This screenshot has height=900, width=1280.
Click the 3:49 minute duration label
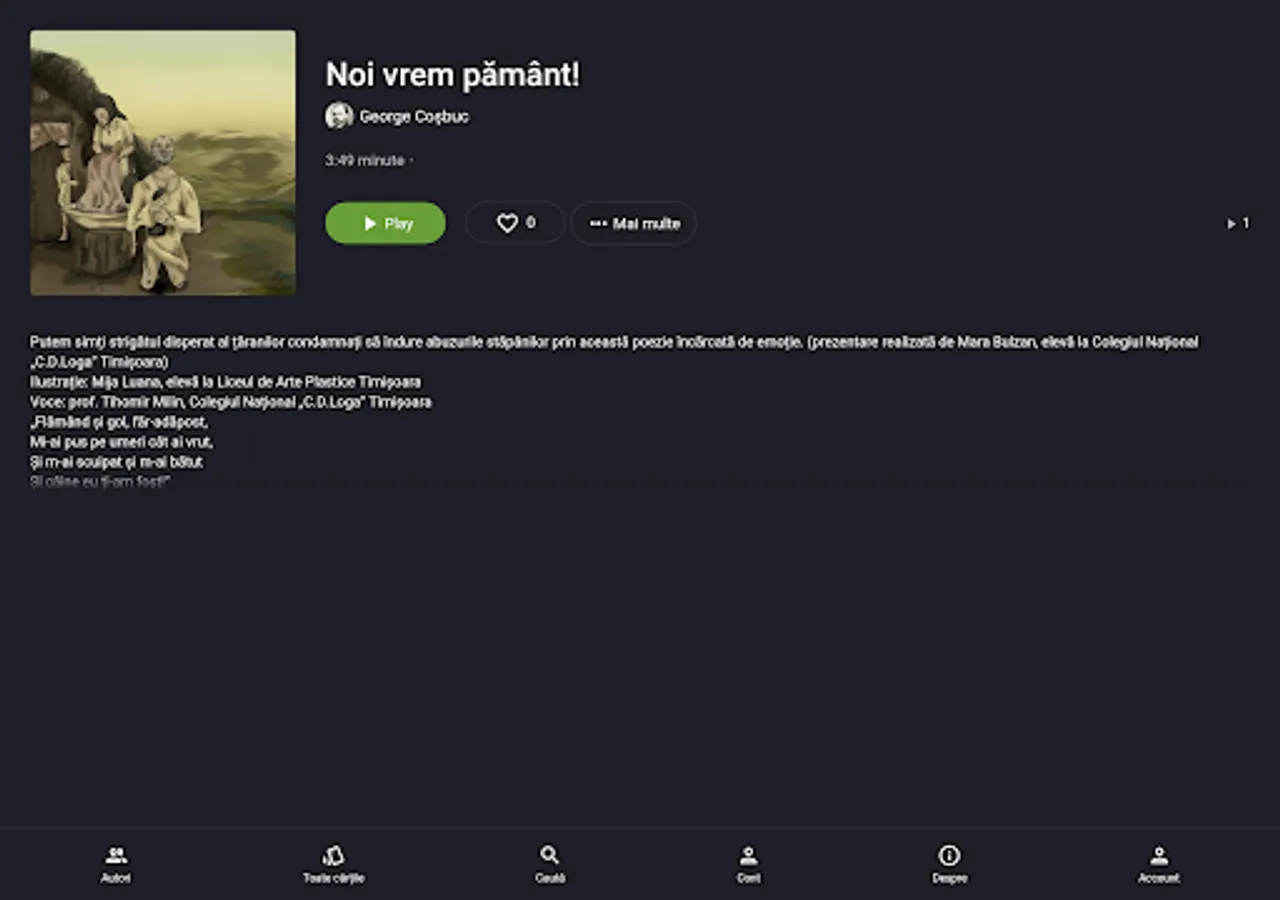point(365,160)
